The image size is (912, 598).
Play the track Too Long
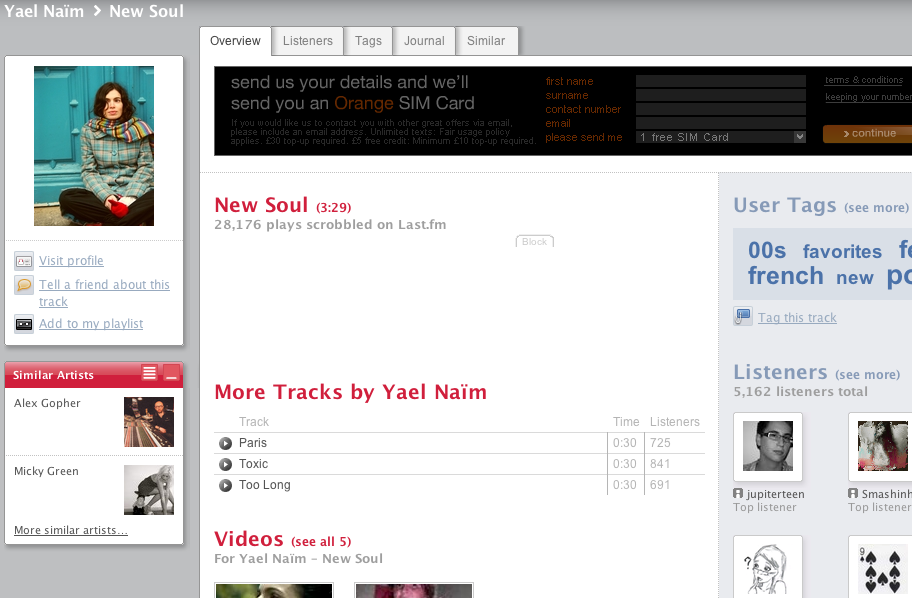coord(225,485)
